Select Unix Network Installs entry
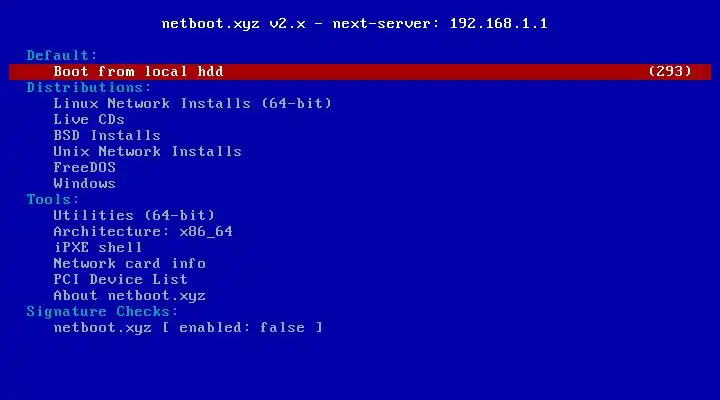720x400 pixels. [147, 152]
